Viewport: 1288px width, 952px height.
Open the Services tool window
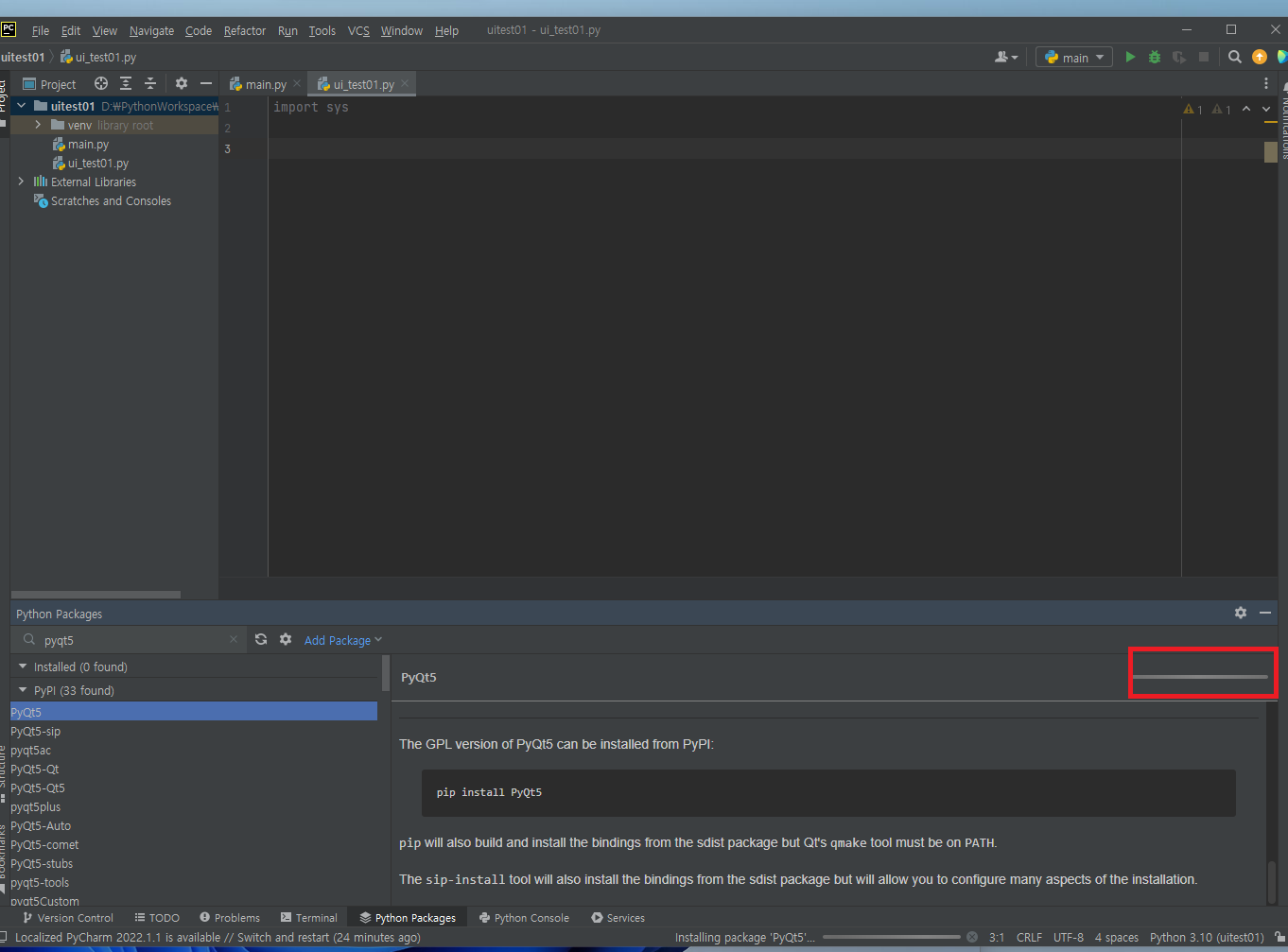(x=618, y=917)
